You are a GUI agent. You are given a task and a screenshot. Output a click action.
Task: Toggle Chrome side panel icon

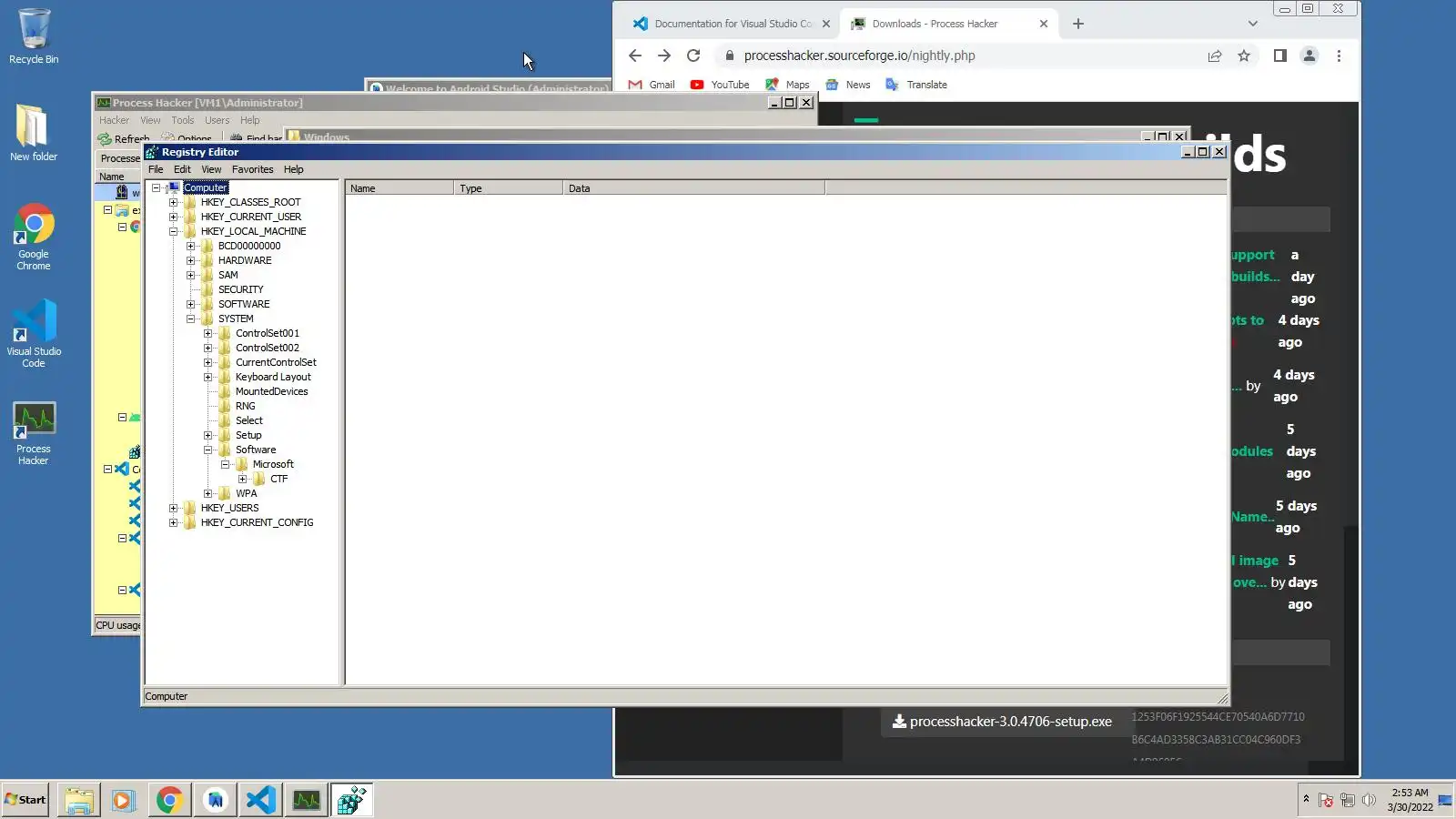pyautogui.click(x=1279, y=56)
